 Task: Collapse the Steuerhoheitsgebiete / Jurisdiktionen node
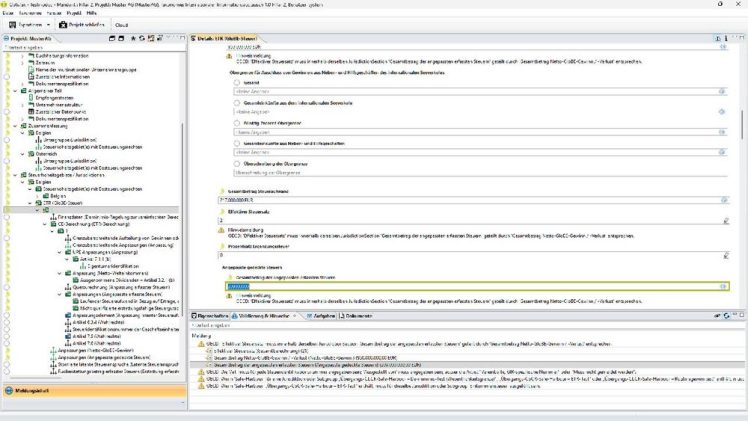[15, 175]
